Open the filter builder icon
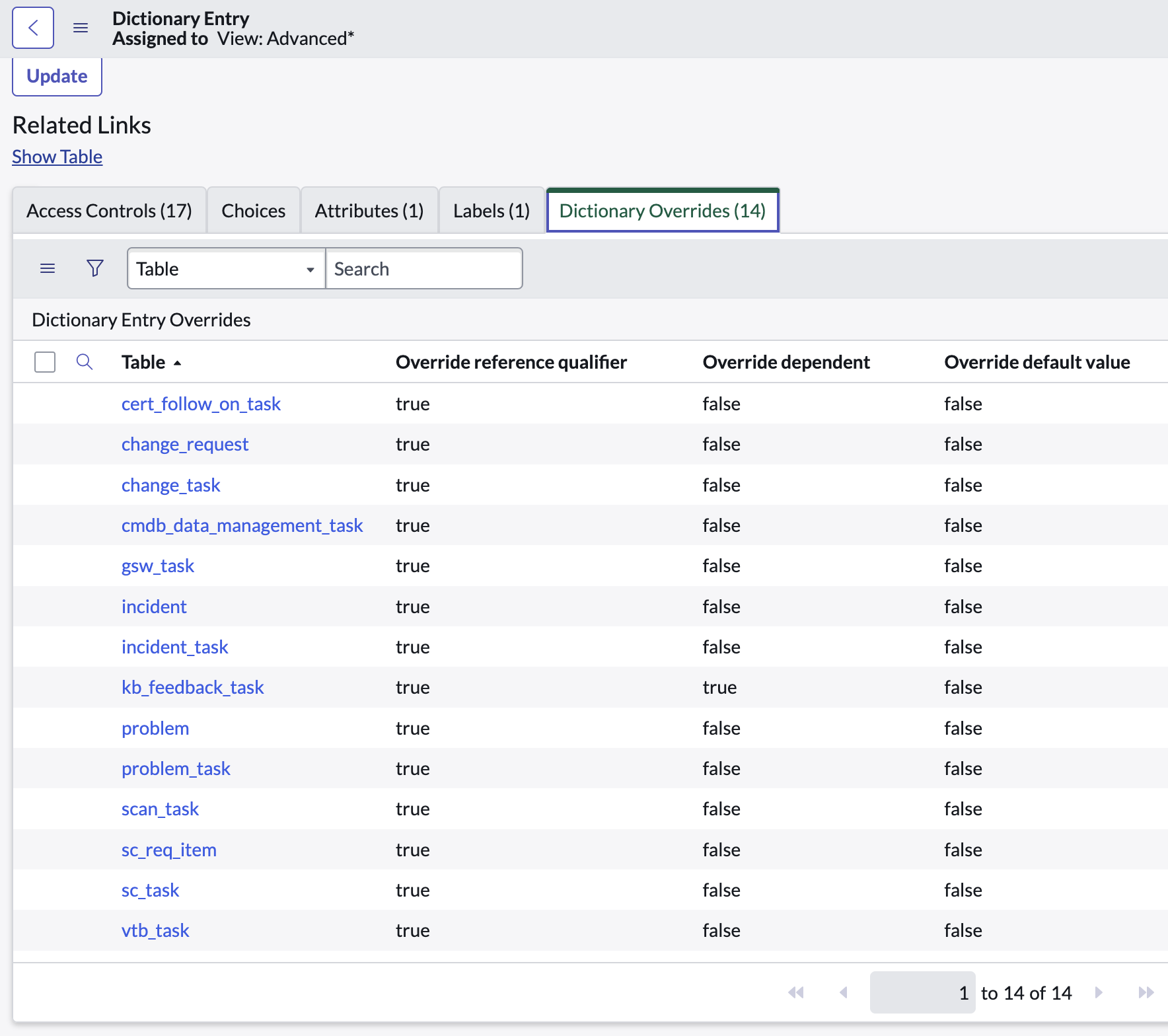Screen dimensions: 1168x1036 click(94, 268)
